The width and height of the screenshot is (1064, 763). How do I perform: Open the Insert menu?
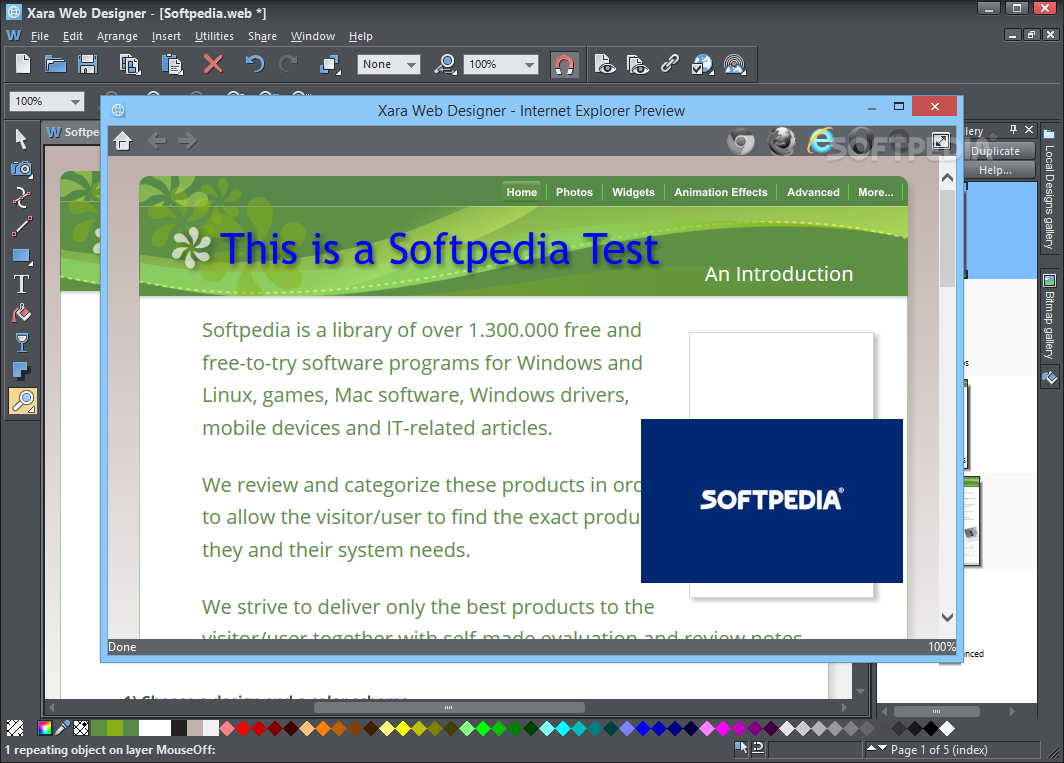(166, 37)
